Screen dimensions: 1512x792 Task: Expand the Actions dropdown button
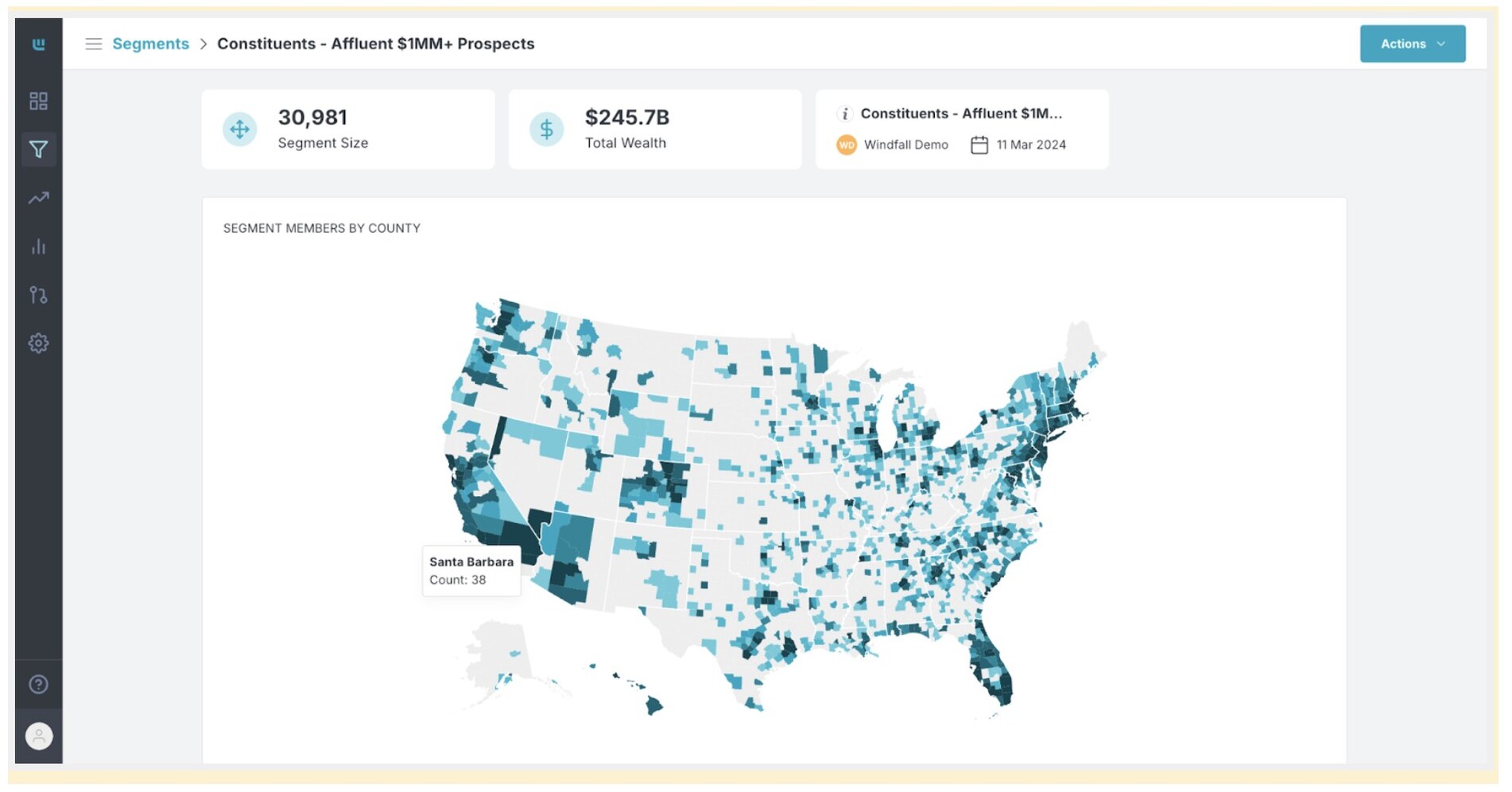click(1412, 44)
